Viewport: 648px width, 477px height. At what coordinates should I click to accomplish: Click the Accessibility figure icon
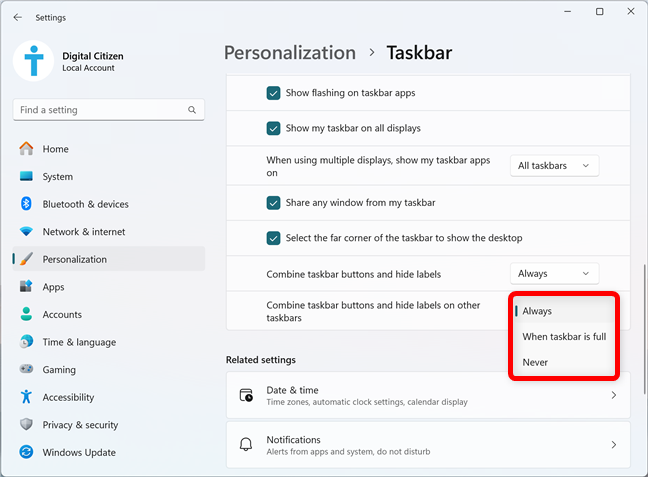pos(26,397)
